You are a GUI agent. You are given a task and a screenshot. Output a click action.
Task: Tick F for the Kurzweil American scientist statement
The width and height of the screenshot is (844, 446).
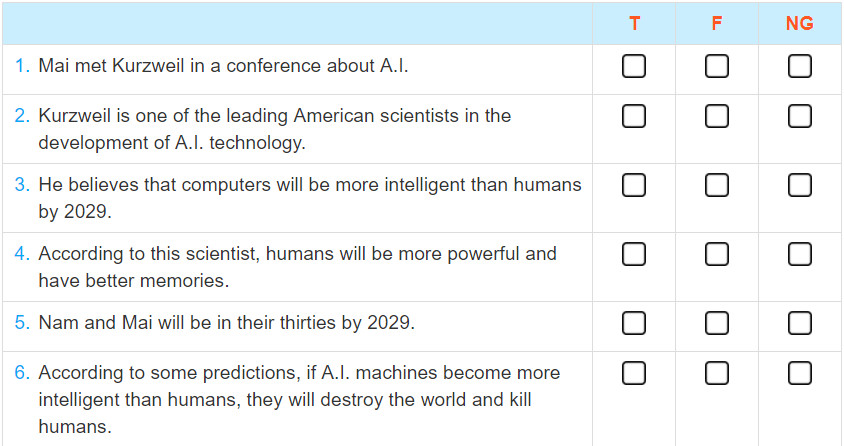[x=716, y=116]
